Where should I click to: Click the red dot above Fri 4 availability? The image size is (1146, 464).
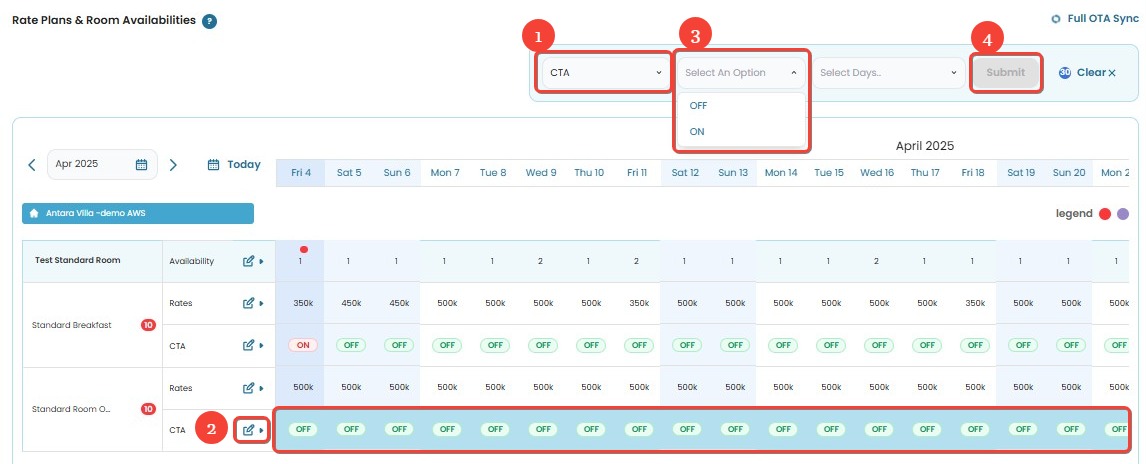pyautogui.click(x=303, y=250)
